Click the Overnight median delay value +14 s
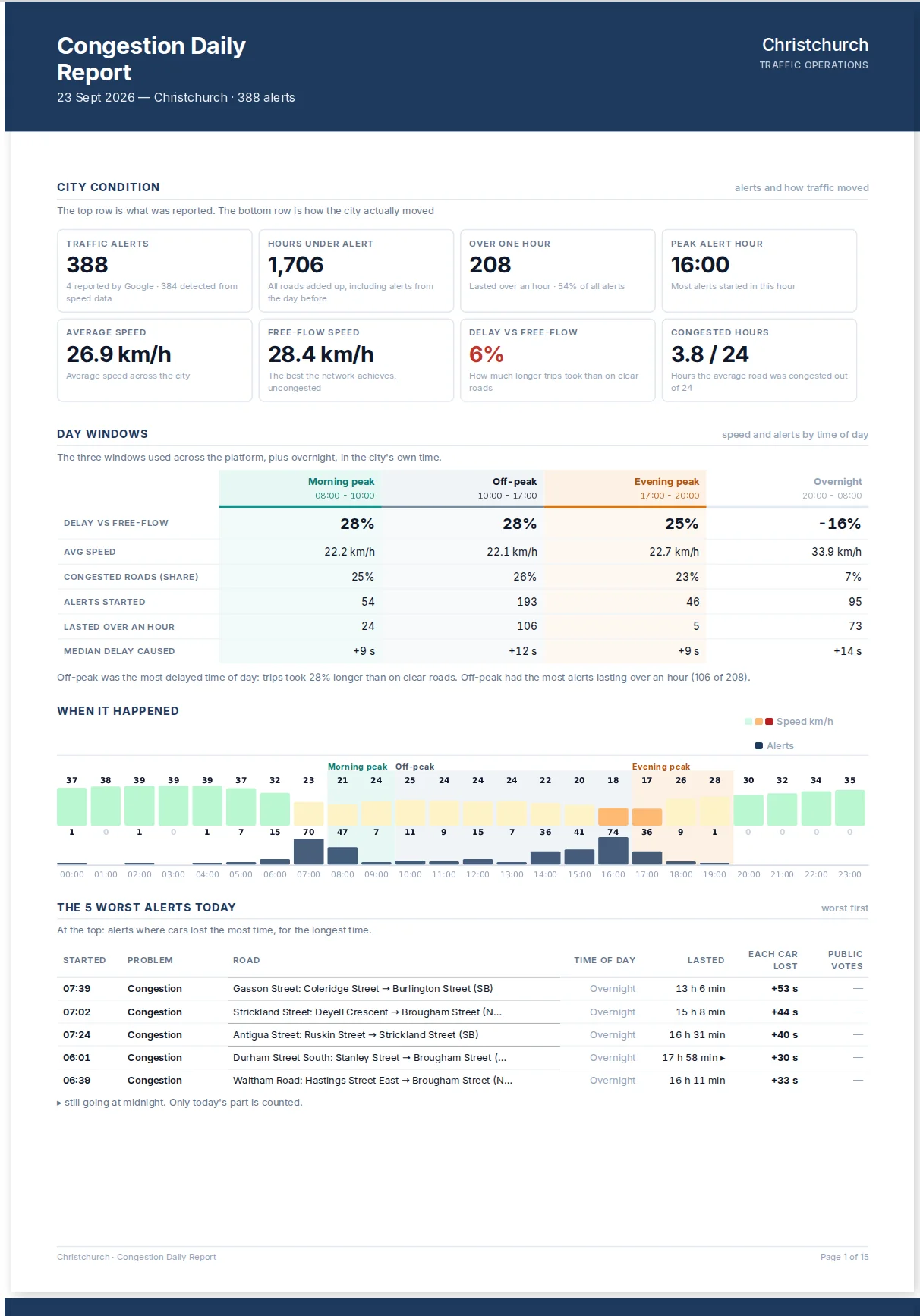 pyautogui.click(x=847, y=651)
